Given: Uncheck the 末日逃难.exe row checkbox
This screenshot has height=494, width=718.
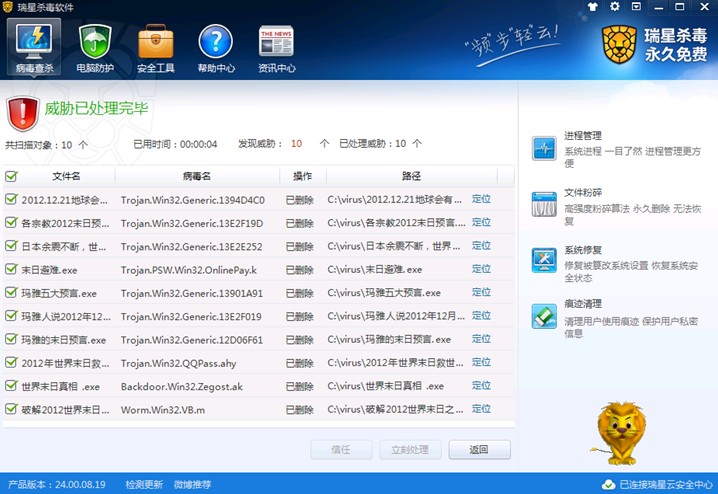Looking at the screenshot, I should pos(11,270).
